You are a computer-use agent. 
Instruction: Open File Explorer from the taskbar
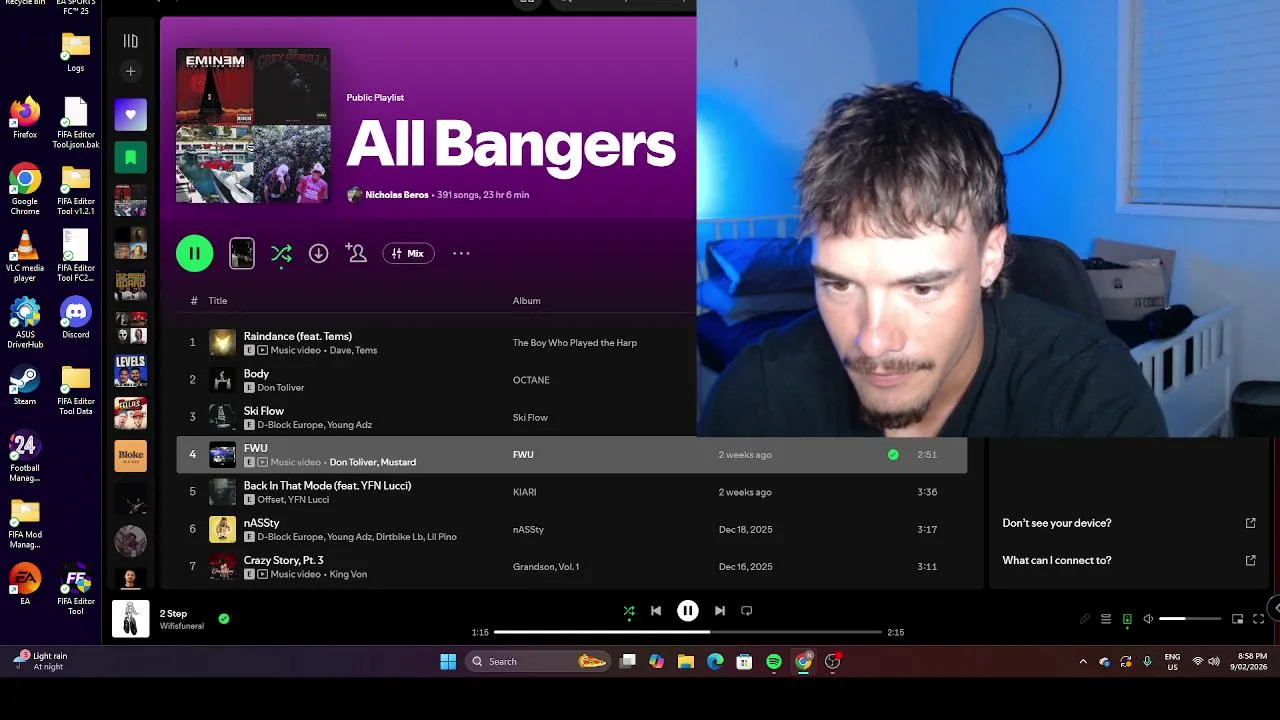click(686, 661)
